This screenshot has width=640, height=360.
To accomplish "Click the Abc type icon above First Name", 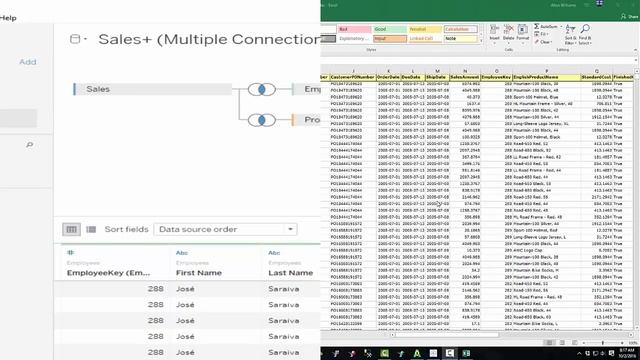I will click(x=182, y=253).
